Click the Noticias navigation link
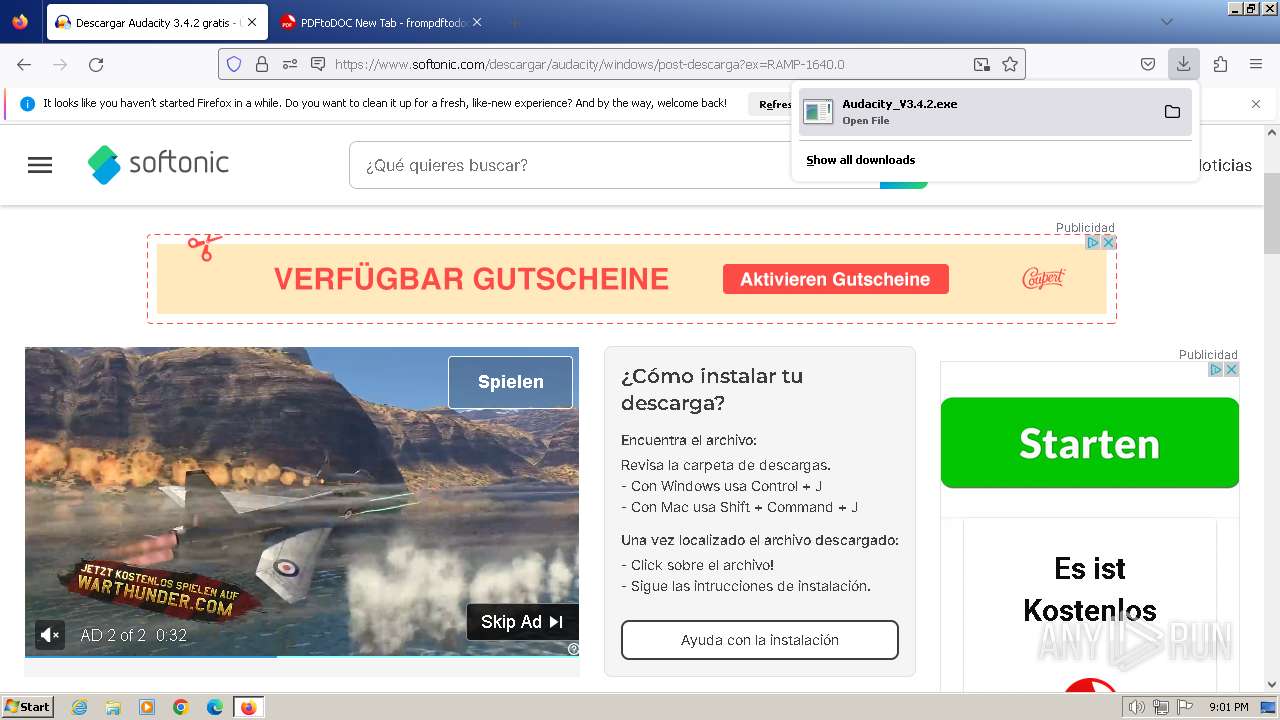 tap(1224, 165)
